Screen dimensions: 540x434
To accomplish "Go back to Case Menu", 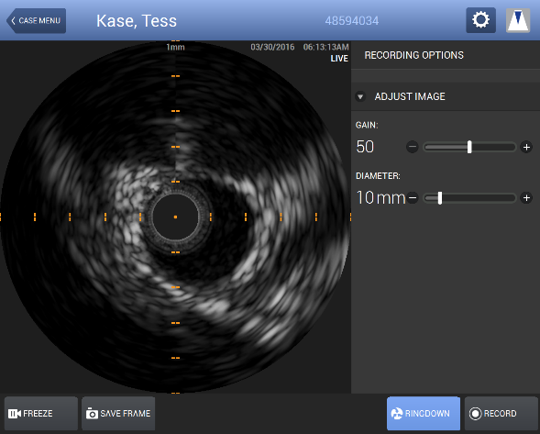I will [x=36, y=21].
